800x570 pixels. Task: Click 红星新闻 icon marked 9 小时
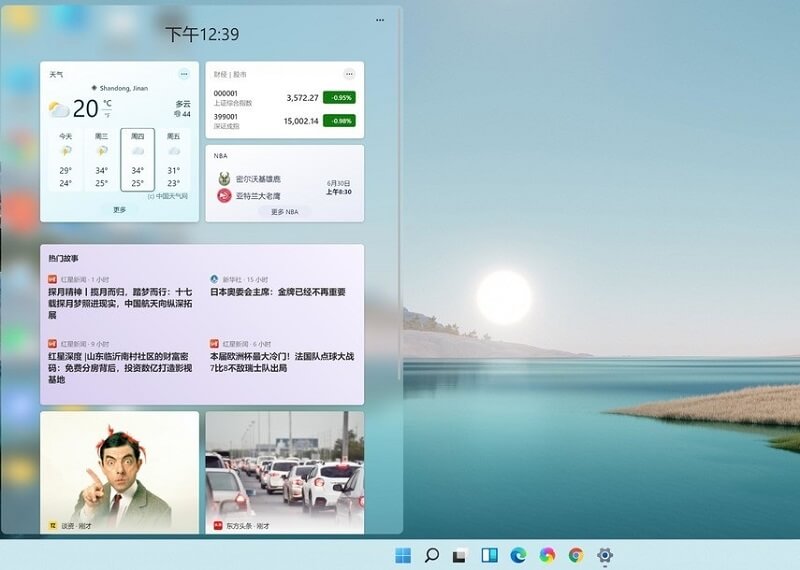click(52, 343)
